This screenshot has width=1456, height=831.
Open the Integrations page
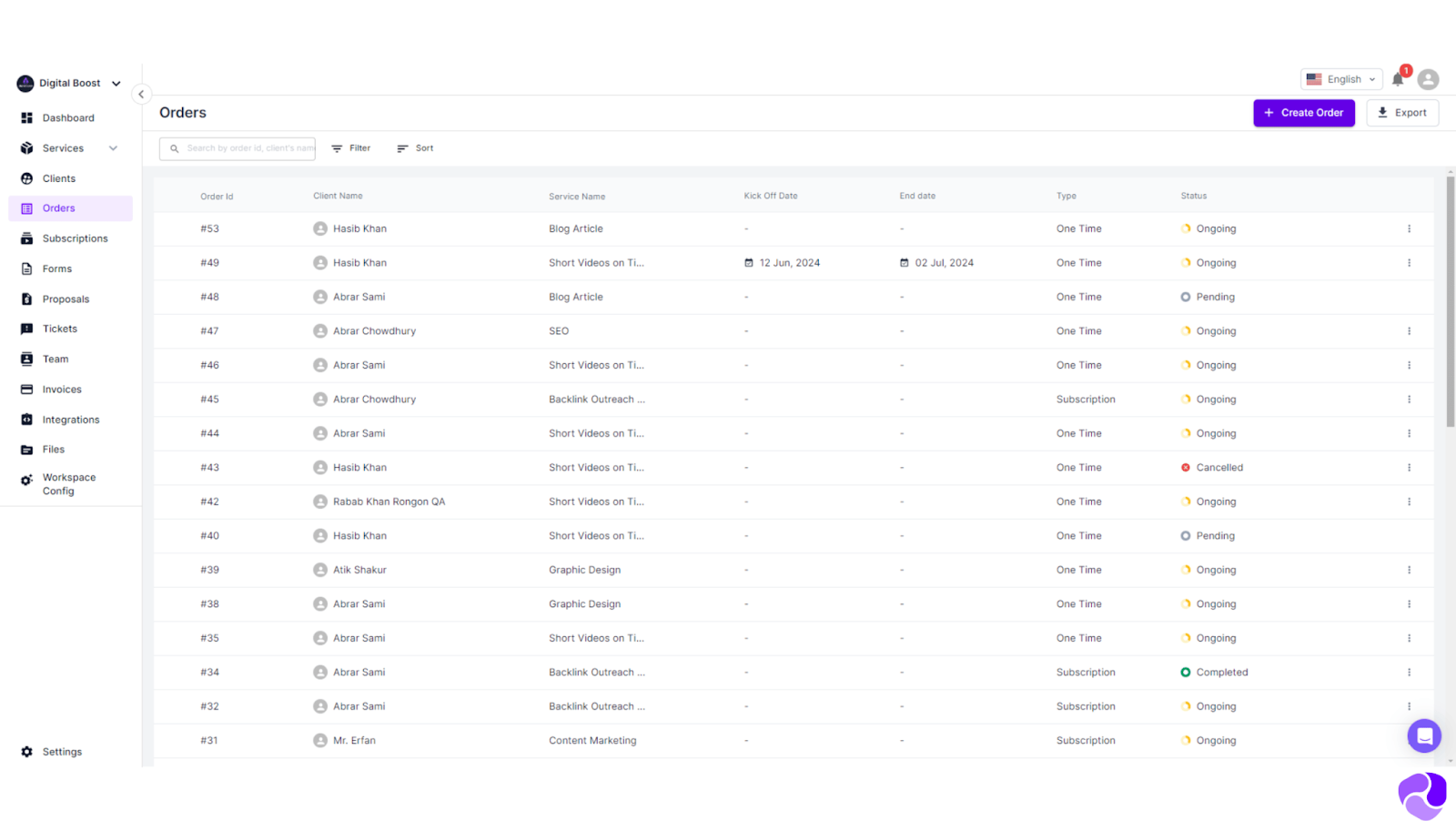(x=70, y=419)
